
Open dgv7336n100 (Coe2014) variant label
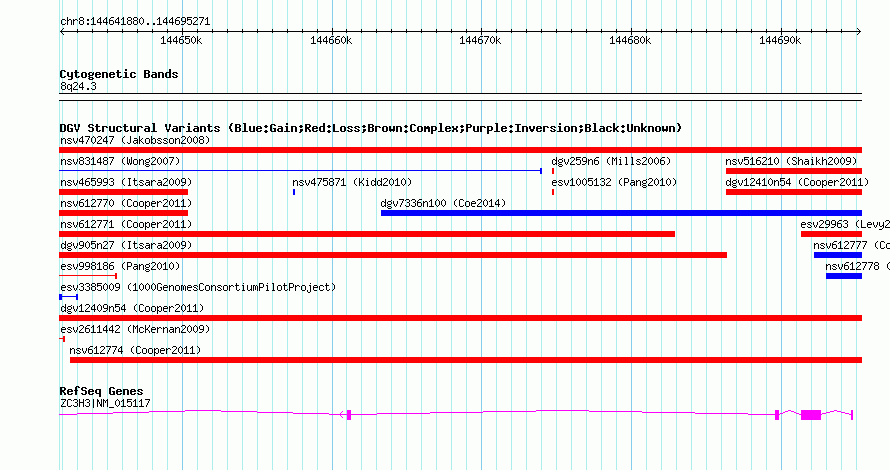tap(443, 203)
